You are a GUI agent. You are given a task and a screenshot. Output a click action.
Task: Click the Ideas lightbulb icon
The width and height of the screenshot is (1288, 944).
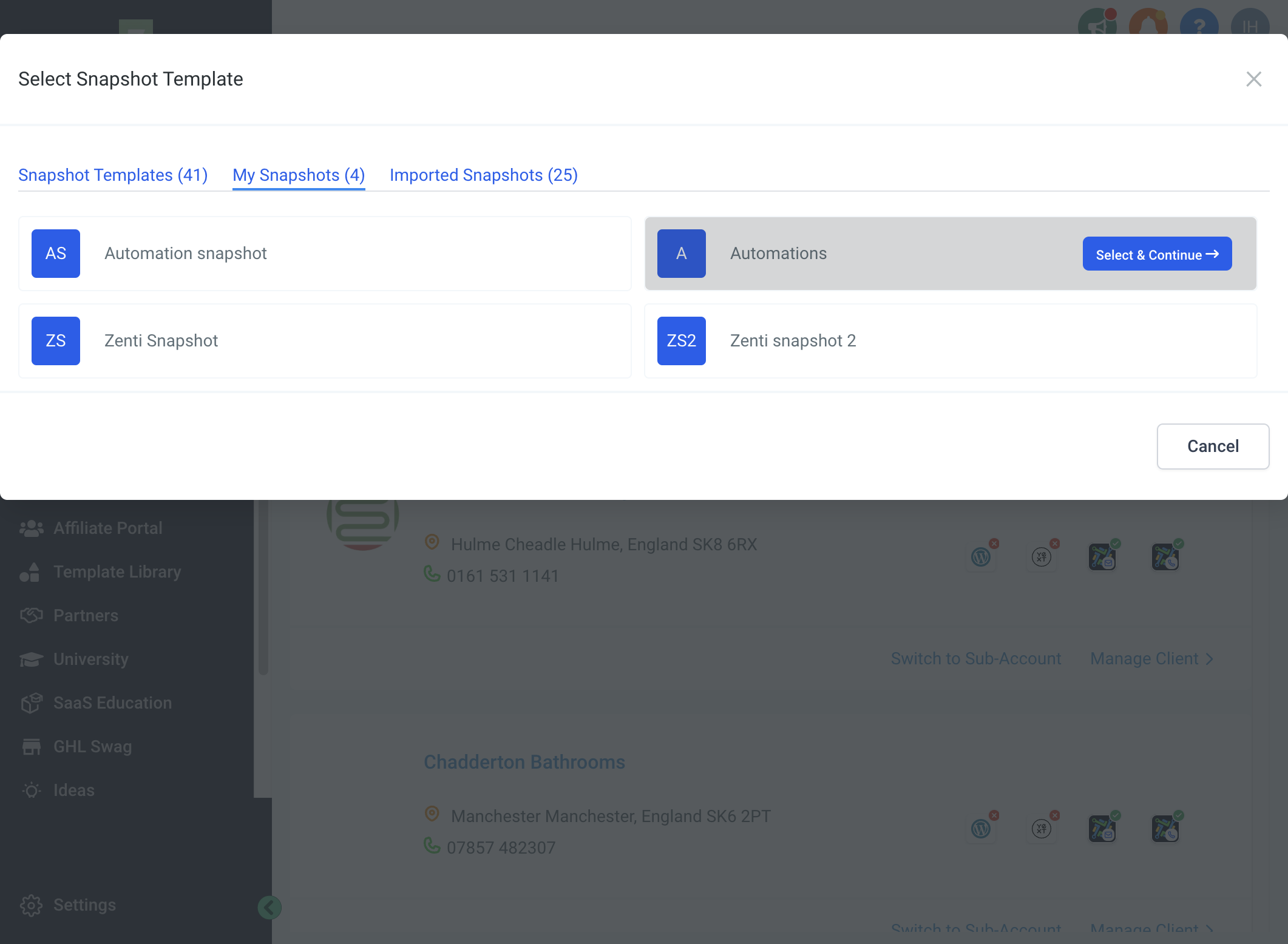point(32,791)
